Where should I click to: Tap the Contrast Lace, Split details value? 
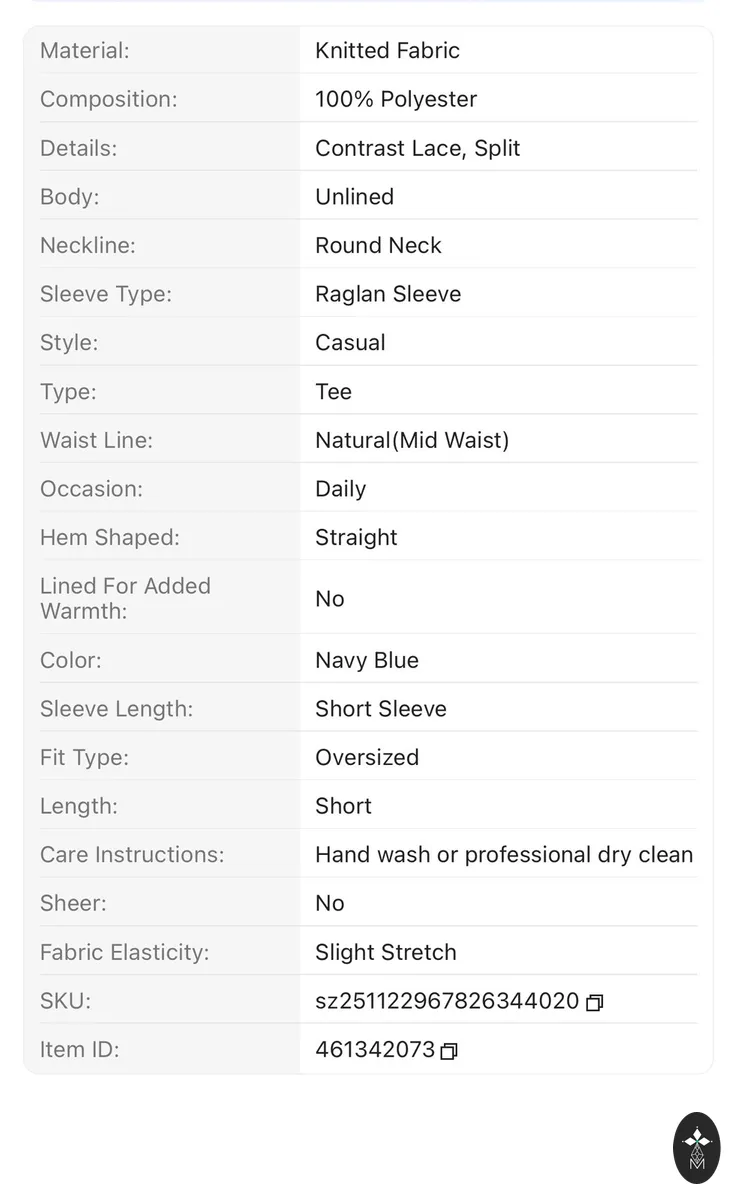coord(418,148)
